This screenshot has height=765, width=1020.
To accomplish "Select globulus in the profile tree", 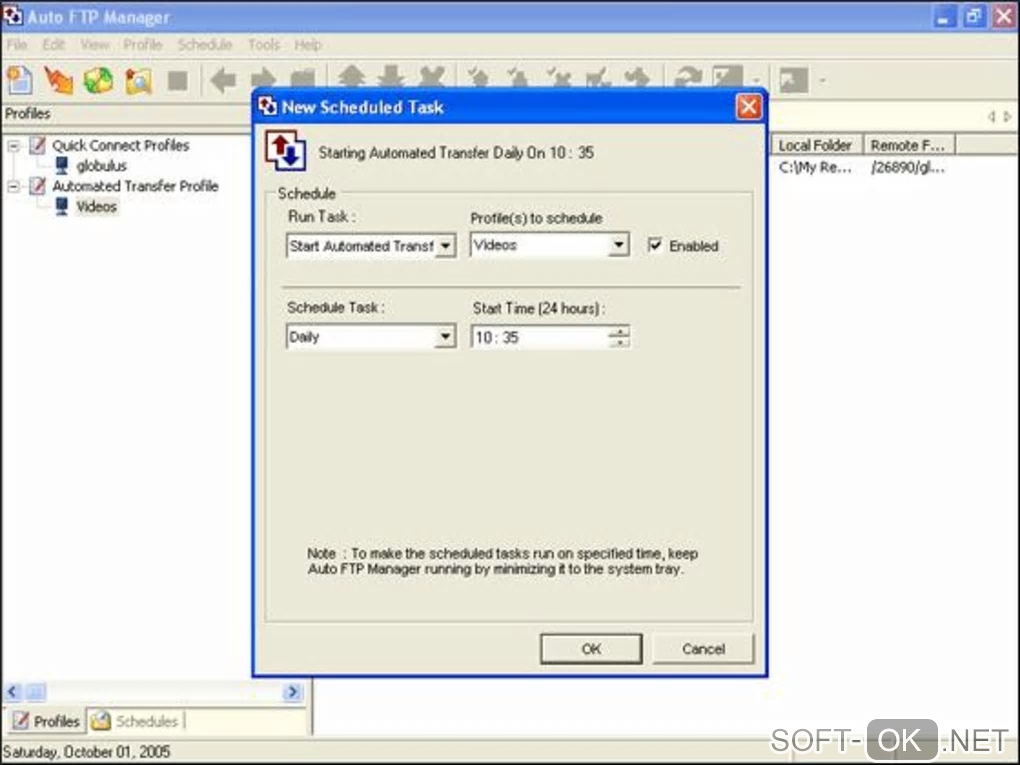I will coord(101,166).
